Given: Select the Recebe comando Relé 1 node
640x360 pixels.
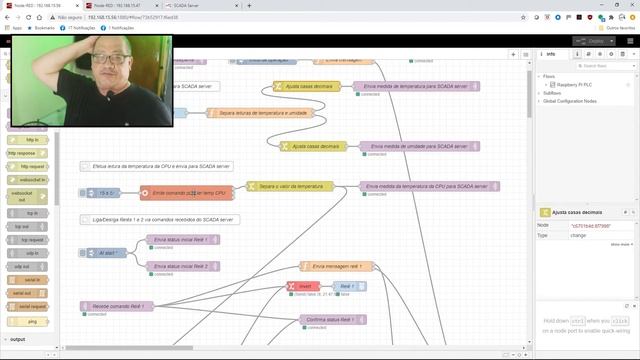Looking at the screenshot, I should tap(117, 306).
